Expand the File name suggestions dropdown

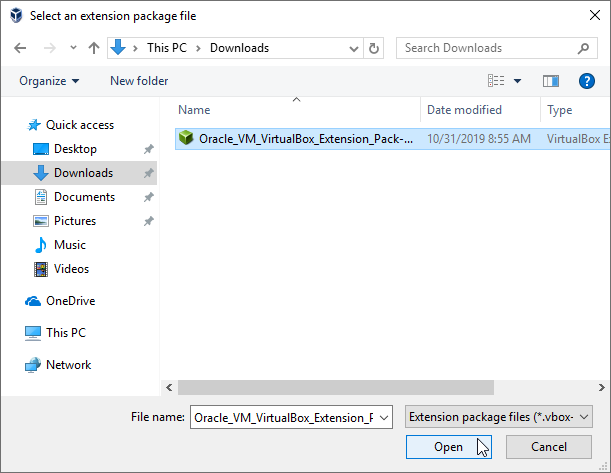pos(385,417)
